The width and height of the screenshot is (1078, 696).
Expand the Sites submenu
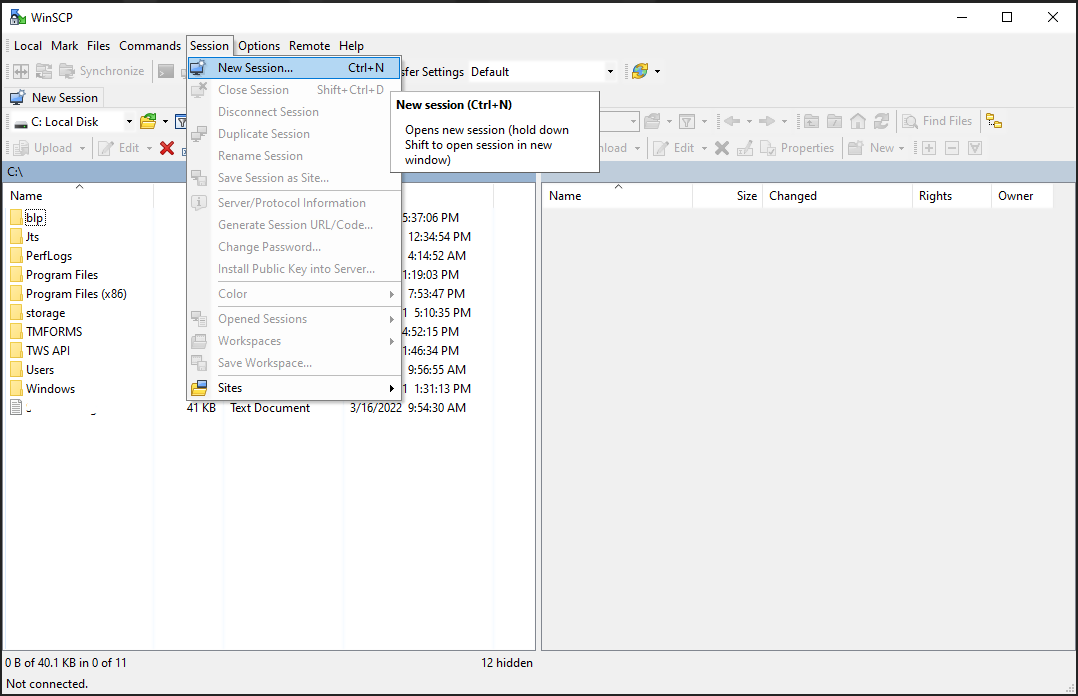[x=294, y=388]
